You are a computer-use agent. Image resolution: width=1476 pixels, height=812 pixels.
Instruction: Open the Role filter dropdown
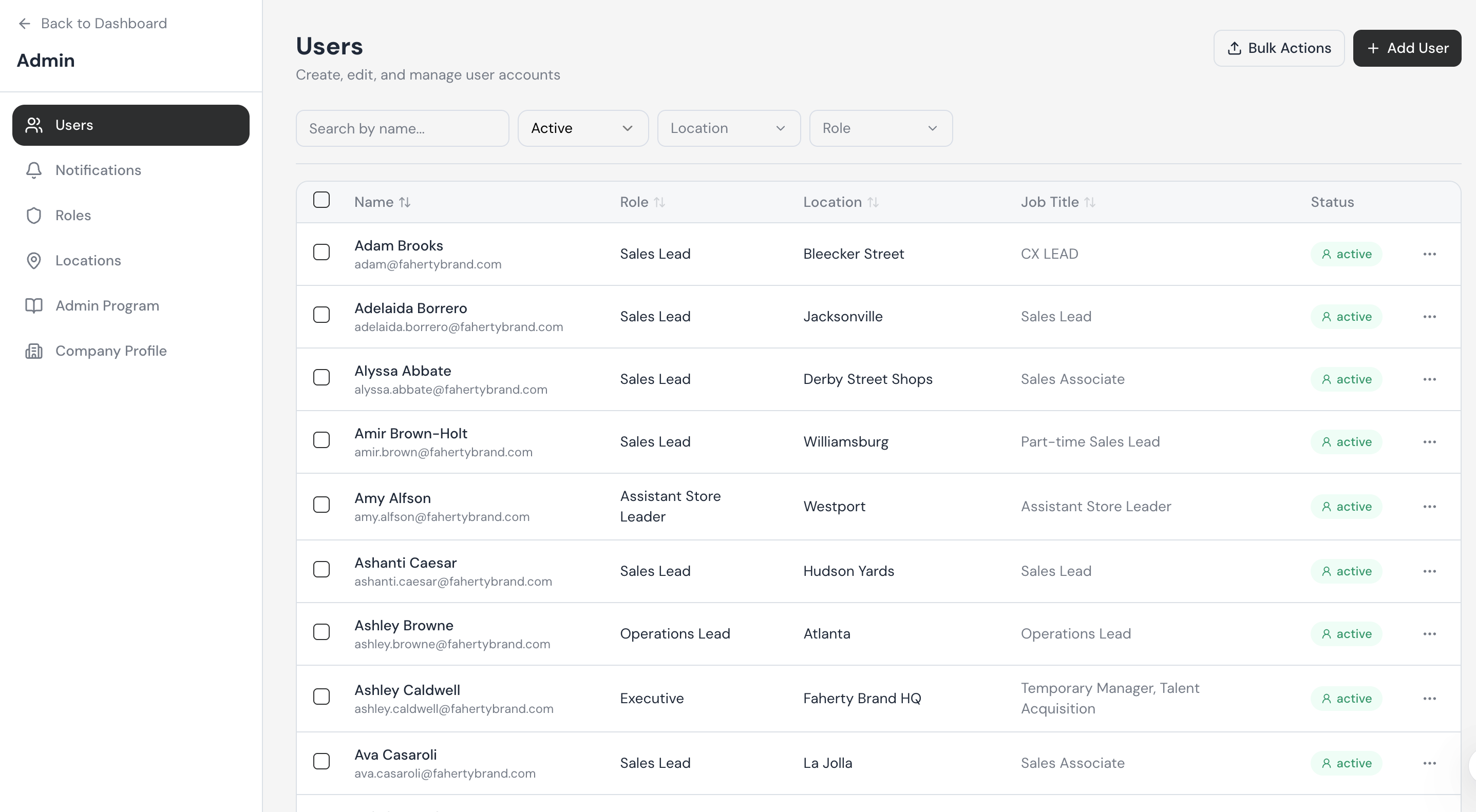tap(881, 128)
